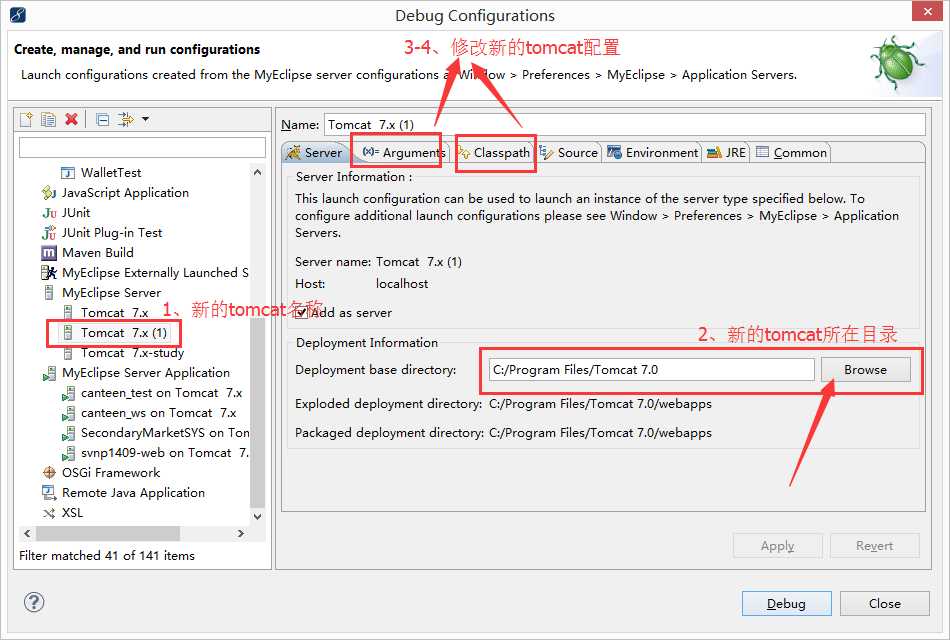Click the Debug button
Screen dimensions: 950x640
coord(786,604)
